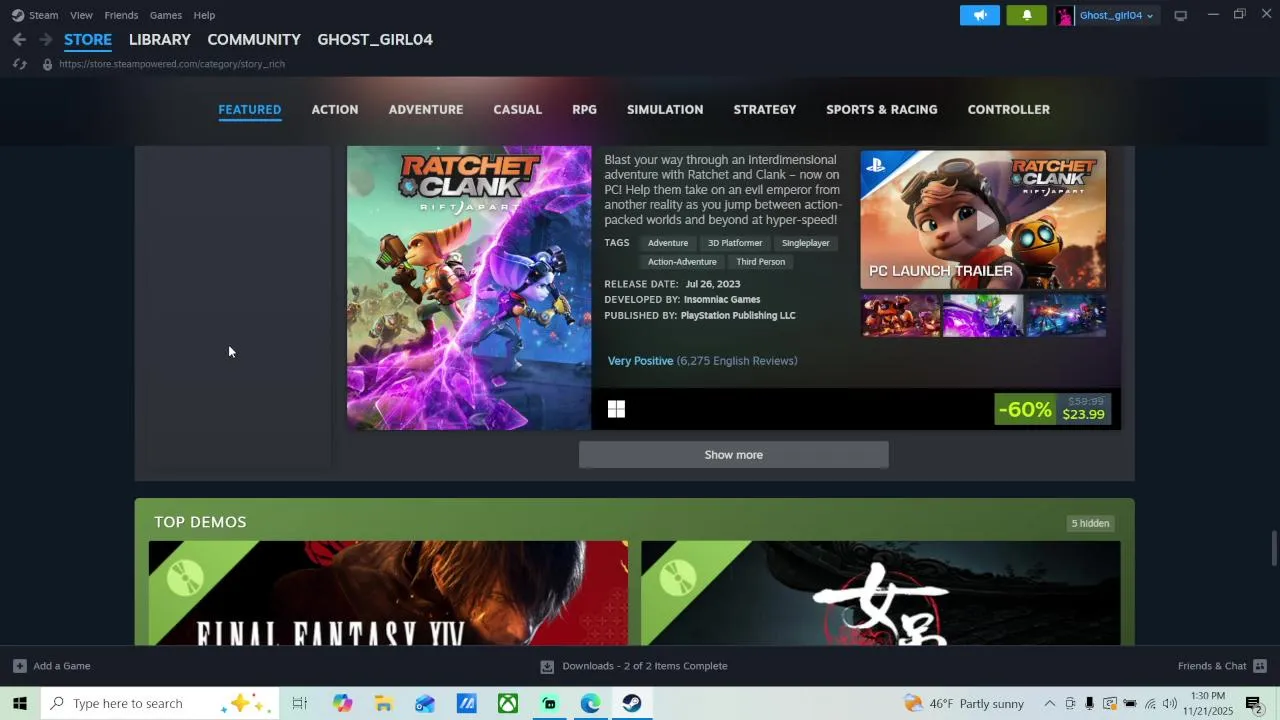Click the -60% $23.99 price box

coord(1052,409)
